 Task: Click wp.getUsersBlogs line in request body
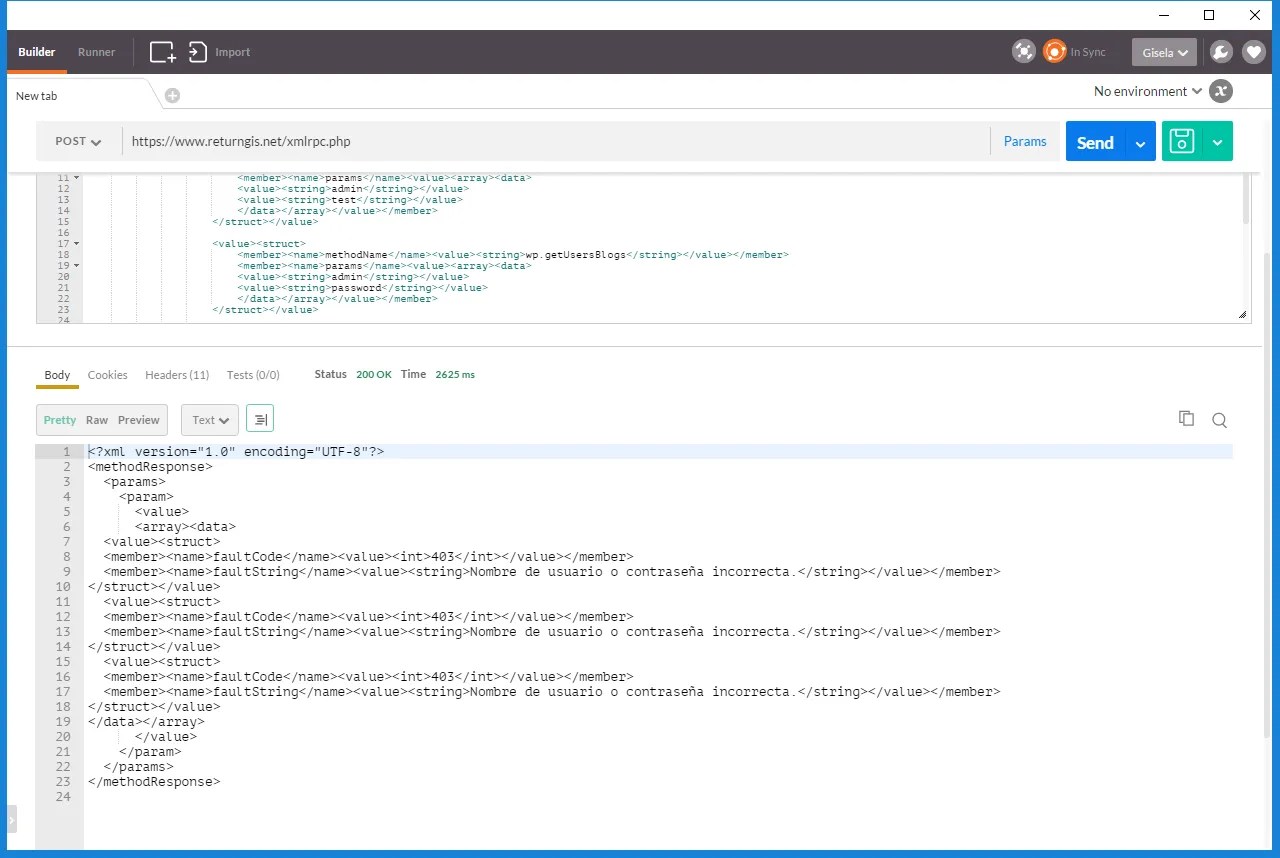point(513,255)
